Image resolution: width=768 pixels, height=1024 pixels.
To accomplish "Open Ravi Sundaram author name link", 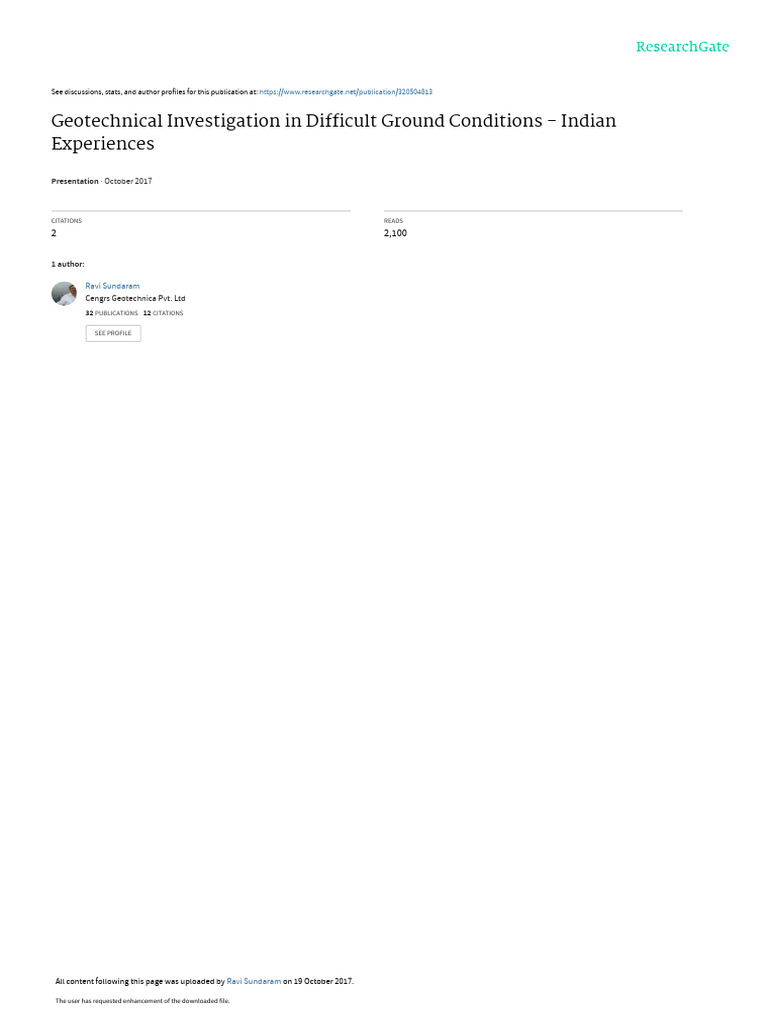I will click(x=112, y=286).
